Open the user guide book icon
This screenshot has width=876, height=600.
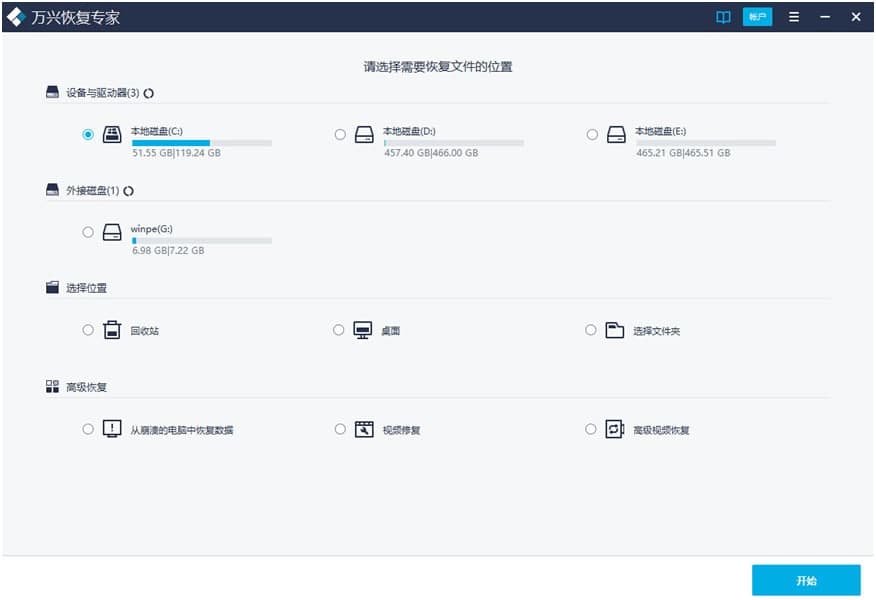point(723,17)
